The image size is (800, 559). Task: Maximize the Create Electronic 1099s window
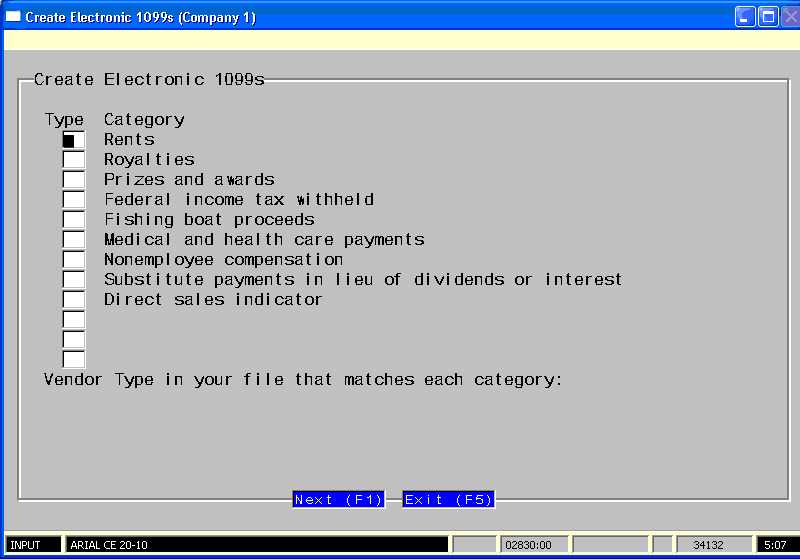click(768, 17)
